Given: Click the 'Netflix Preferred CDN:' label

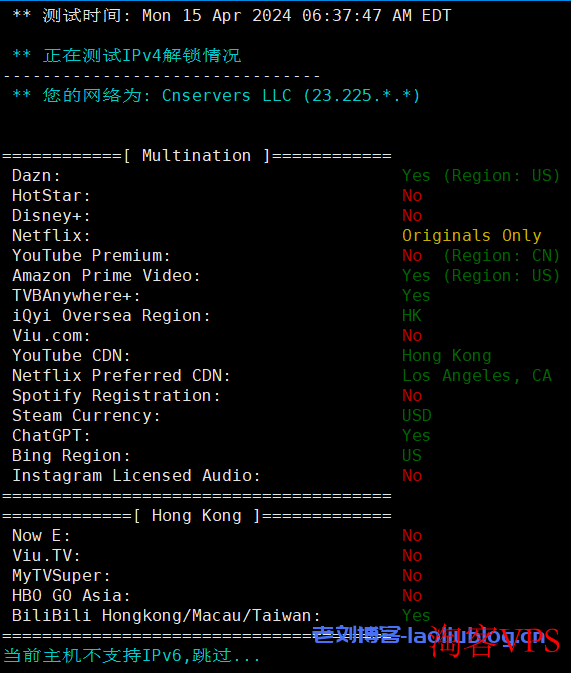Looking at the screenshot, I should coord(121,375).
